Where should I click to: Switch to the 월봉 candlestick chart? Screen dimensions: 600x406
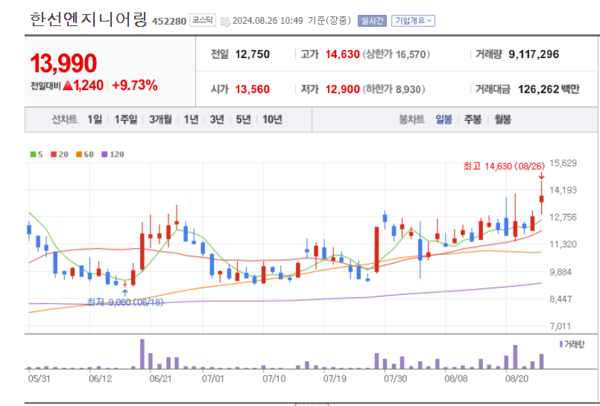tap(502, 120)
